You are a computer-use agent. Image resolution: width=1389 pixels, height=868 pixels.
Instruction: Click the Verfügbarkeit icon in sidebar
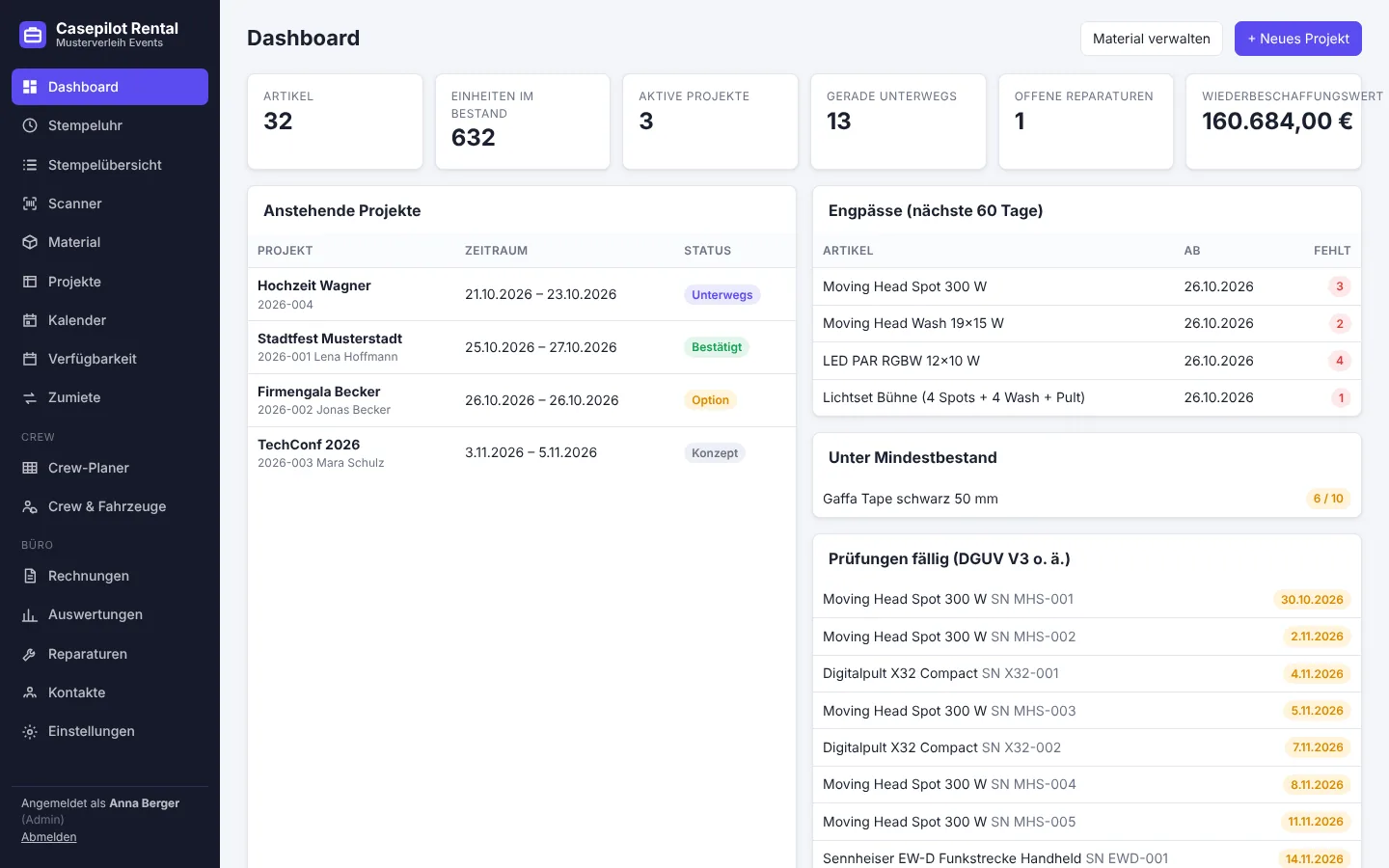(30, 359)
